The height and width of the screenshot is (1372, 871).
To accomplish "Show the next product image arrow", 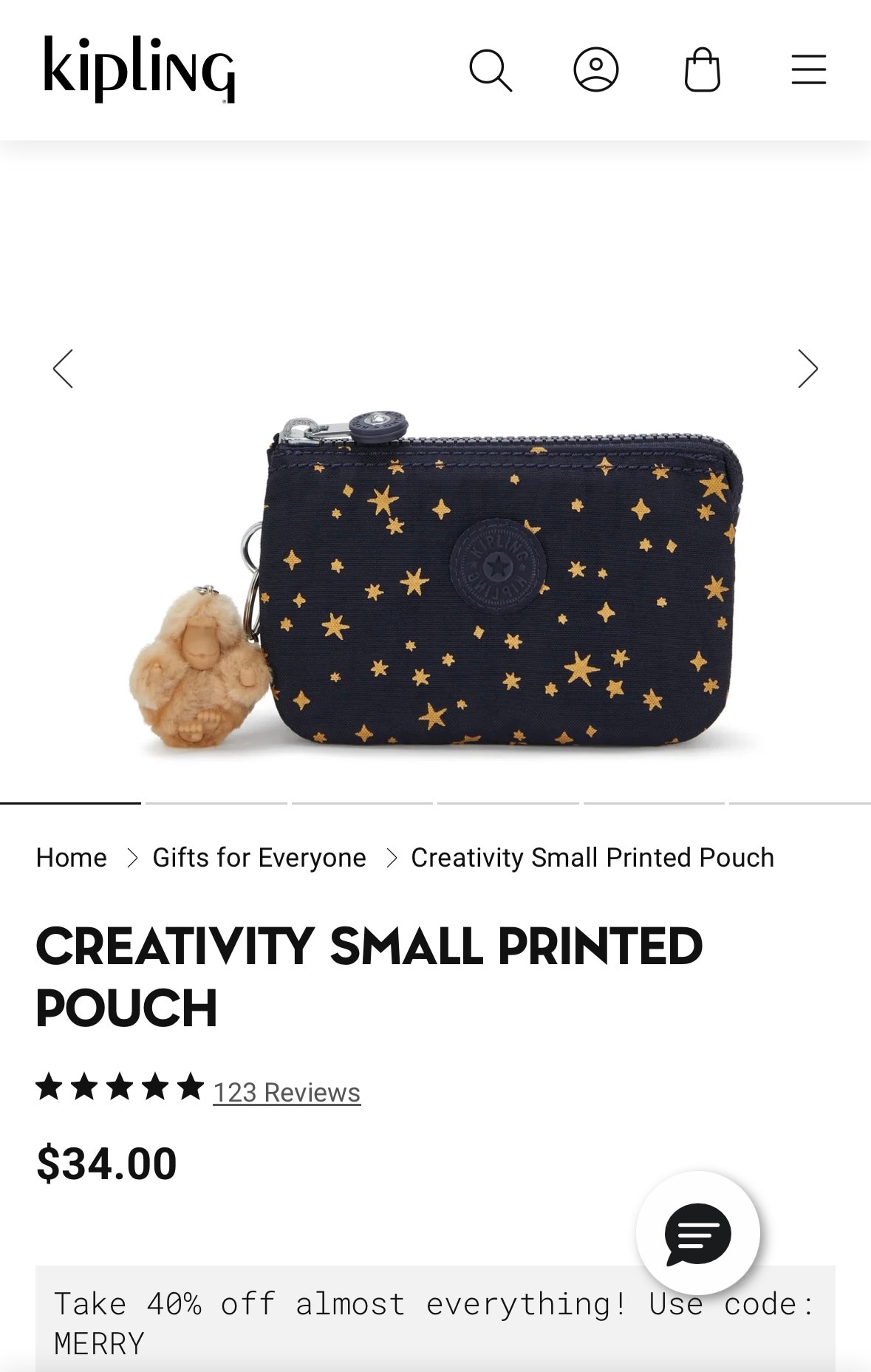I will [x=808, y=369].
